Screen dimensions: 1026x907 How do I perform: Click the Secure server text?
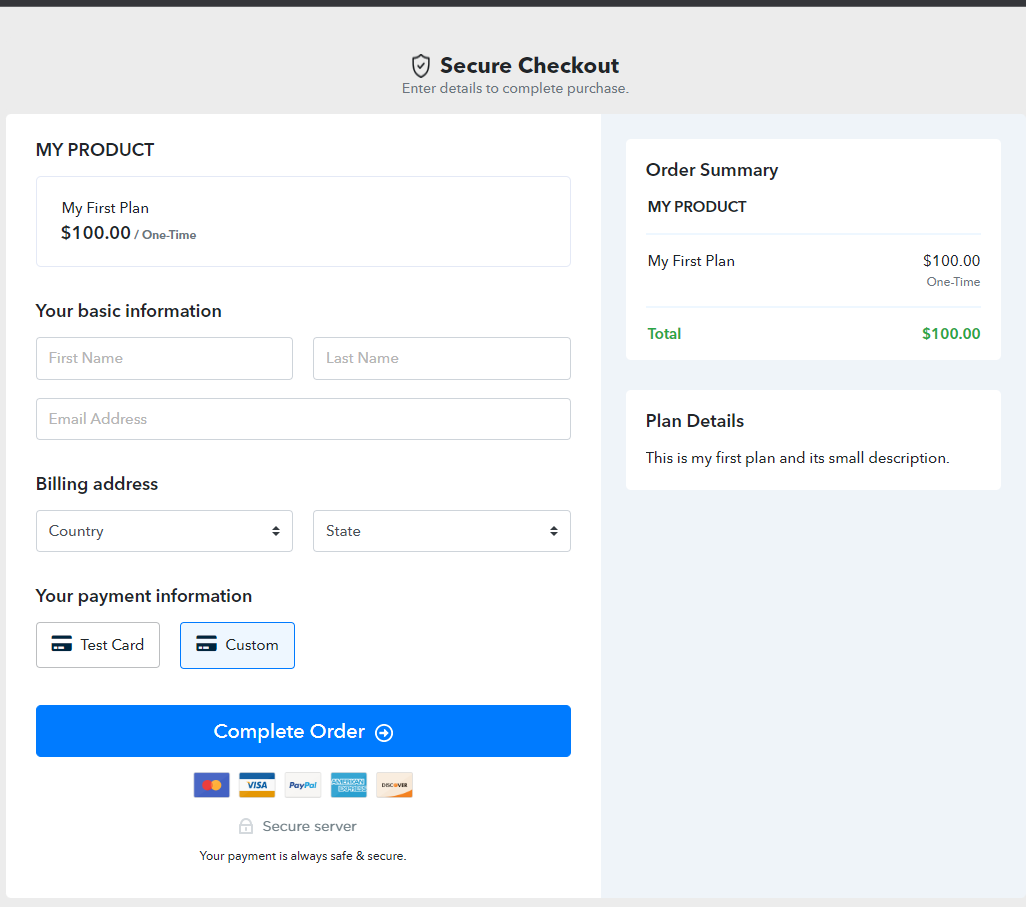pyautogui.click(x=310, y=827)
